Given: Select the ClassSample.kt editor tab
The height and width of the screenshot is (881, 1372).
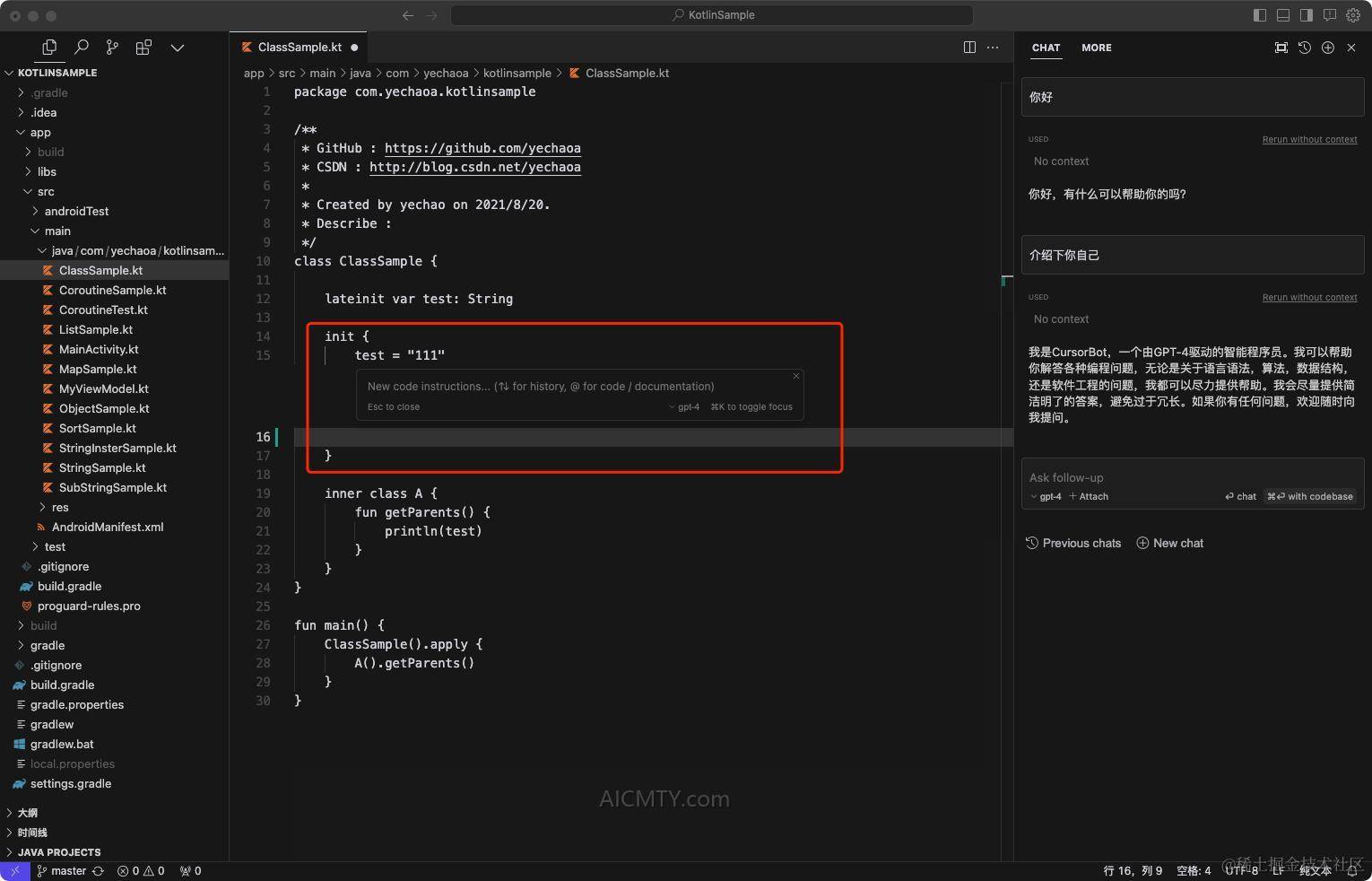Looking at the screenshot, I should pos(299,47).
